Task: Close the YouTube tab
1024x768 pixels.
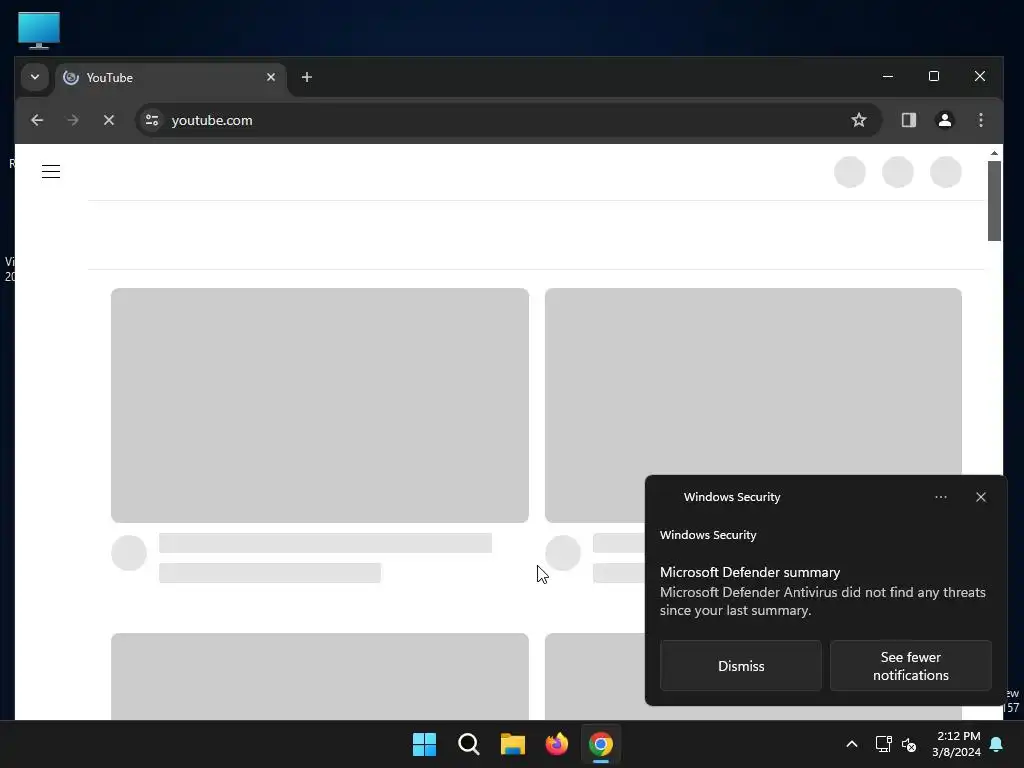Action: pos(270,77)
